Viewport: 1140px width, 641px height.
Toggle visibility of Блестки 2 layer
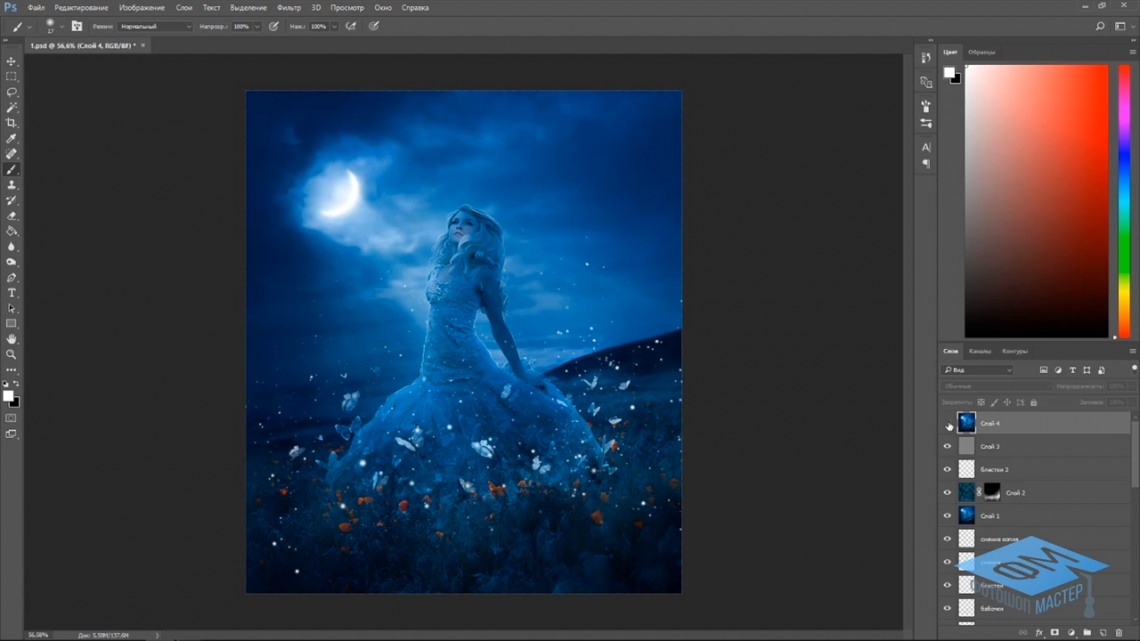click(x=948, y=470)
